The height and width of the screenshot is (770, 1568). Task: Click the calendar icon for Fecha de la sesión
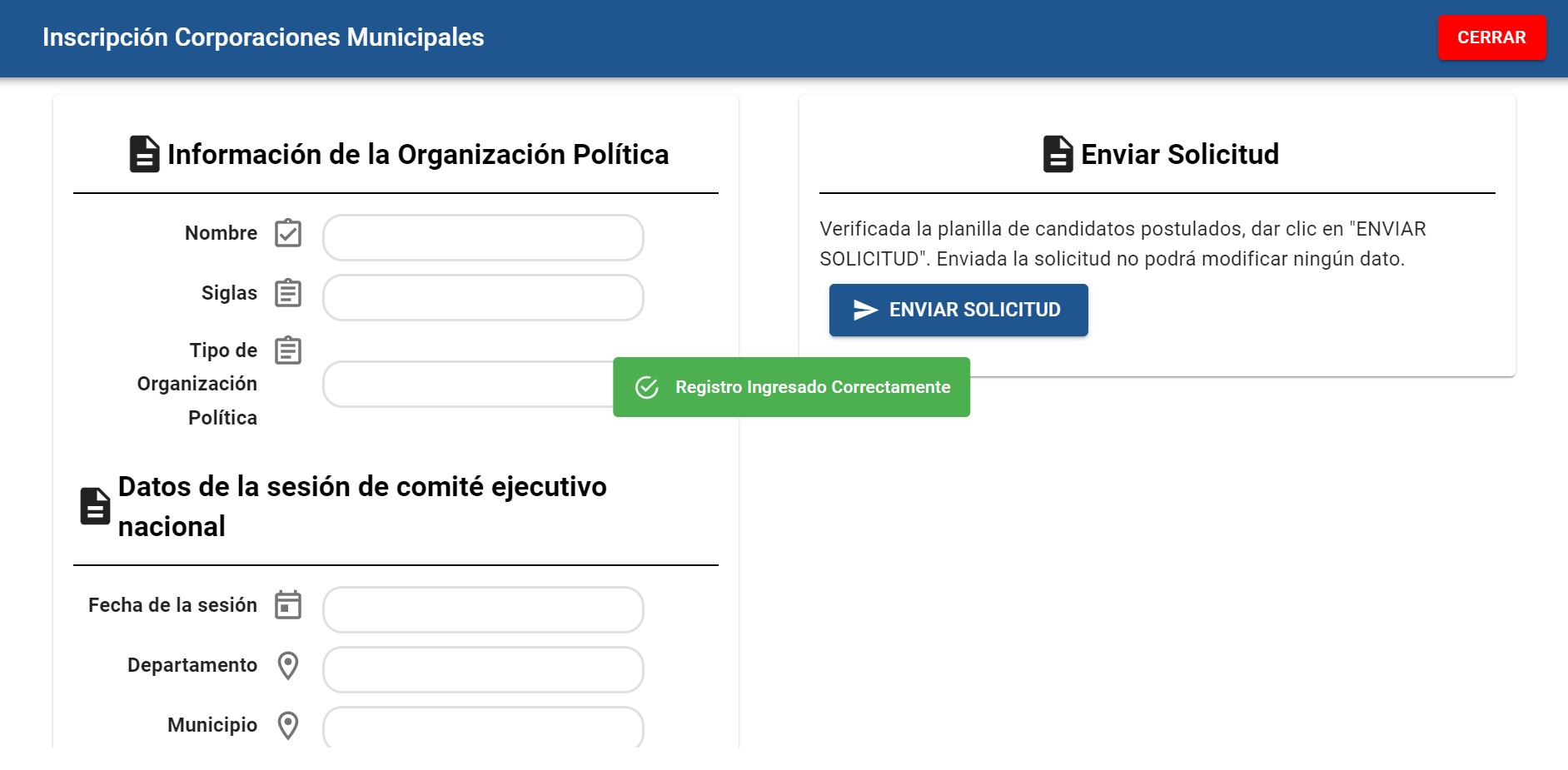tap(288, 605)
